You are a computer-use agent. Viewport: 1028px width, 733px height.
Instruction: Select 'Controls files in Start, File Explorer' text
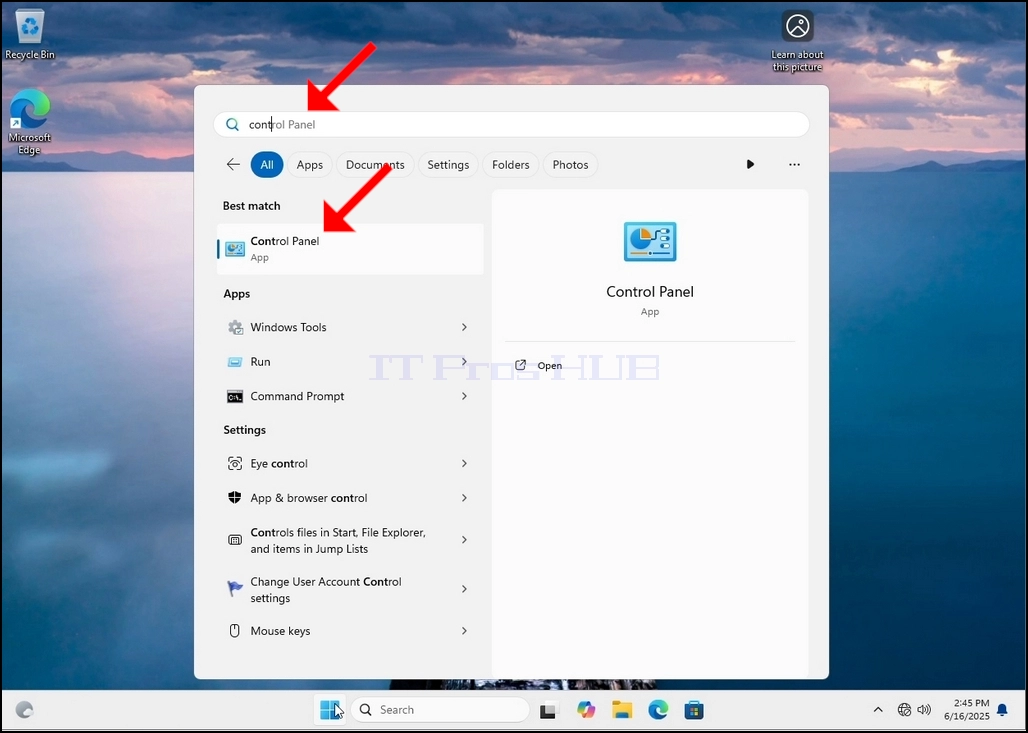click(x=338, y=541)
